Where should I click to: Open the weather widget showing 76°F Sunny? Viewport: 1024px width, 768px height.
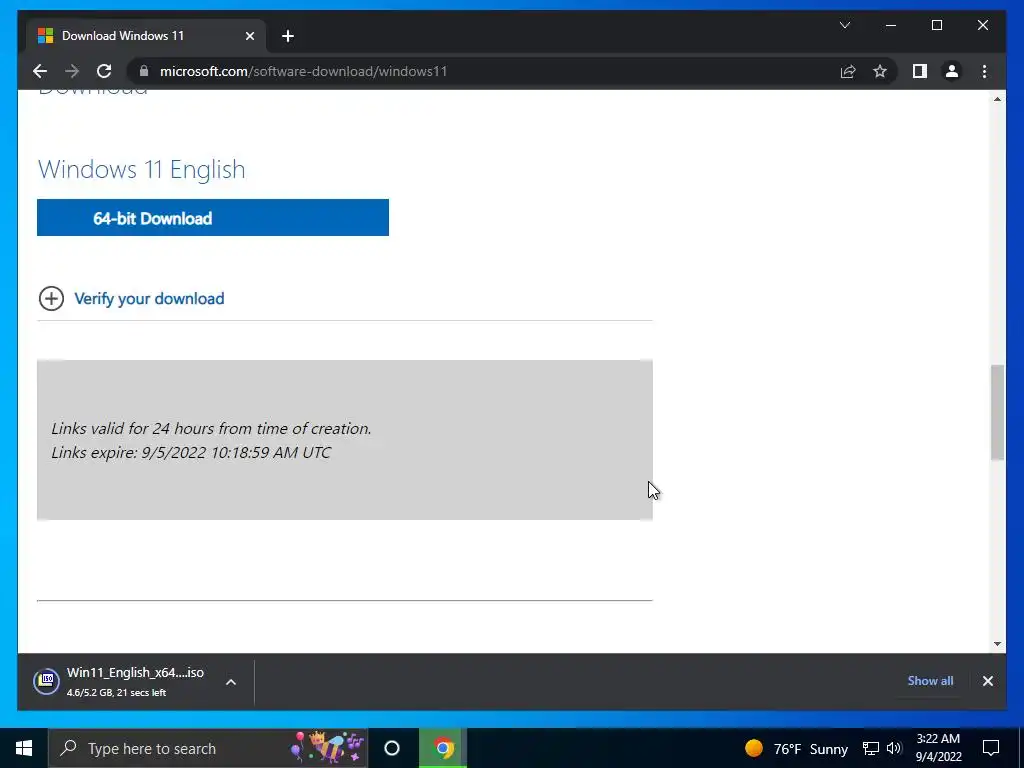pyautogui.click(x=795, y=748)
